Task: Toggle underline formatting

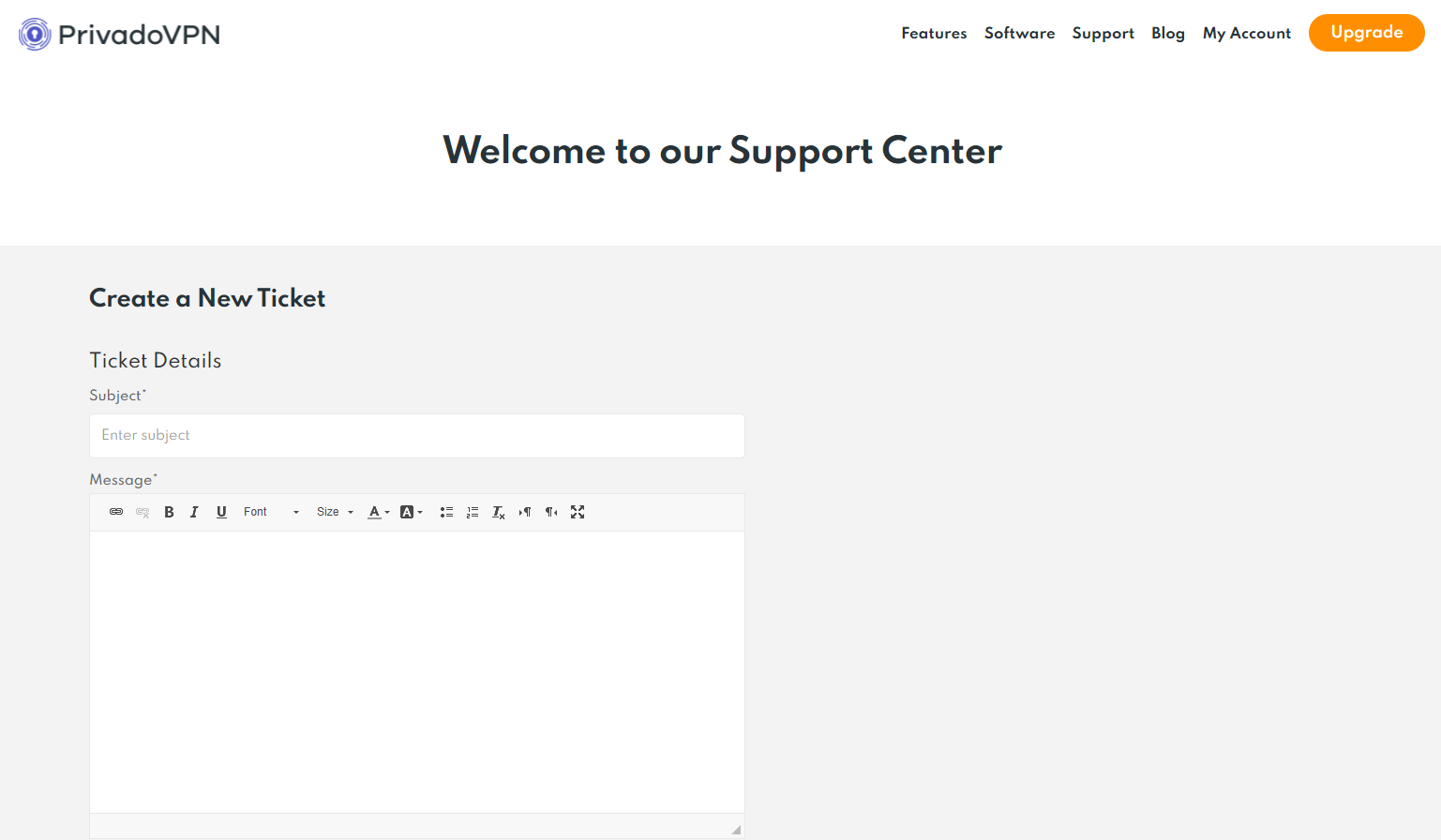Action: tap(221, 512)
